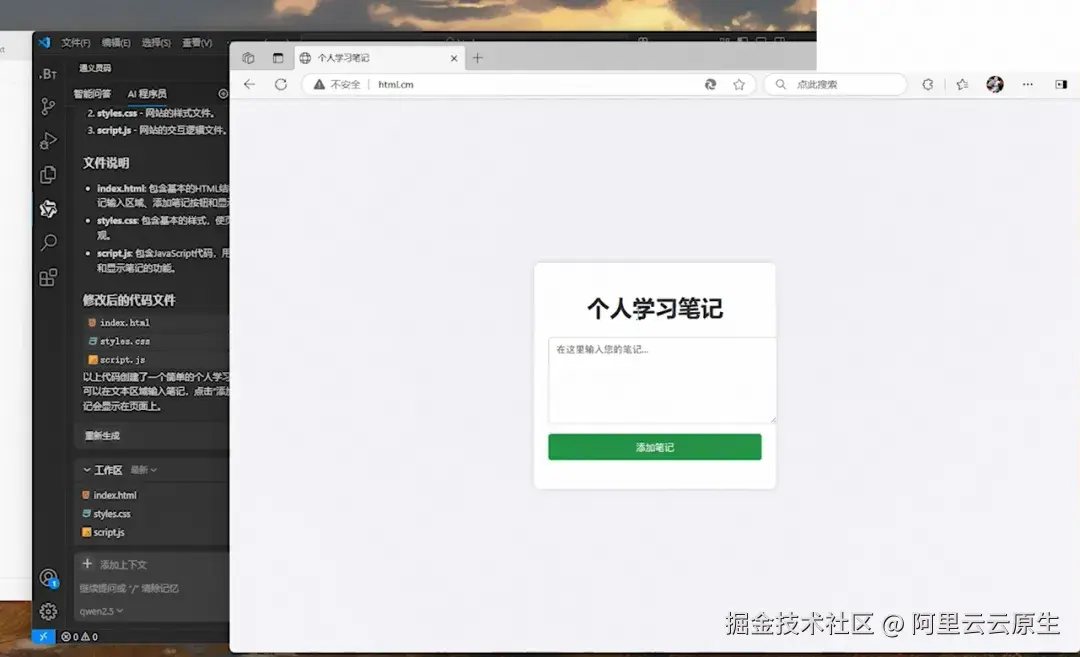Open the Tongyi Lingma AI assistant sidebar icon

click(48, 209)
